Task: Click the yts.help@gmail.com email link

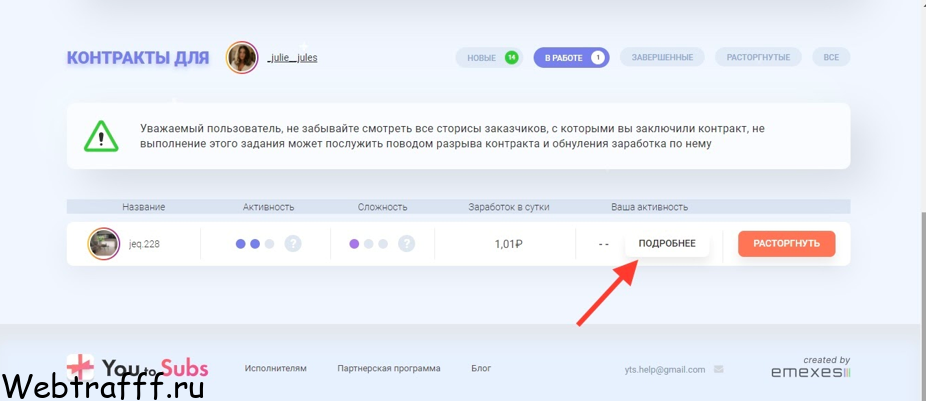Action: [665, 370]
